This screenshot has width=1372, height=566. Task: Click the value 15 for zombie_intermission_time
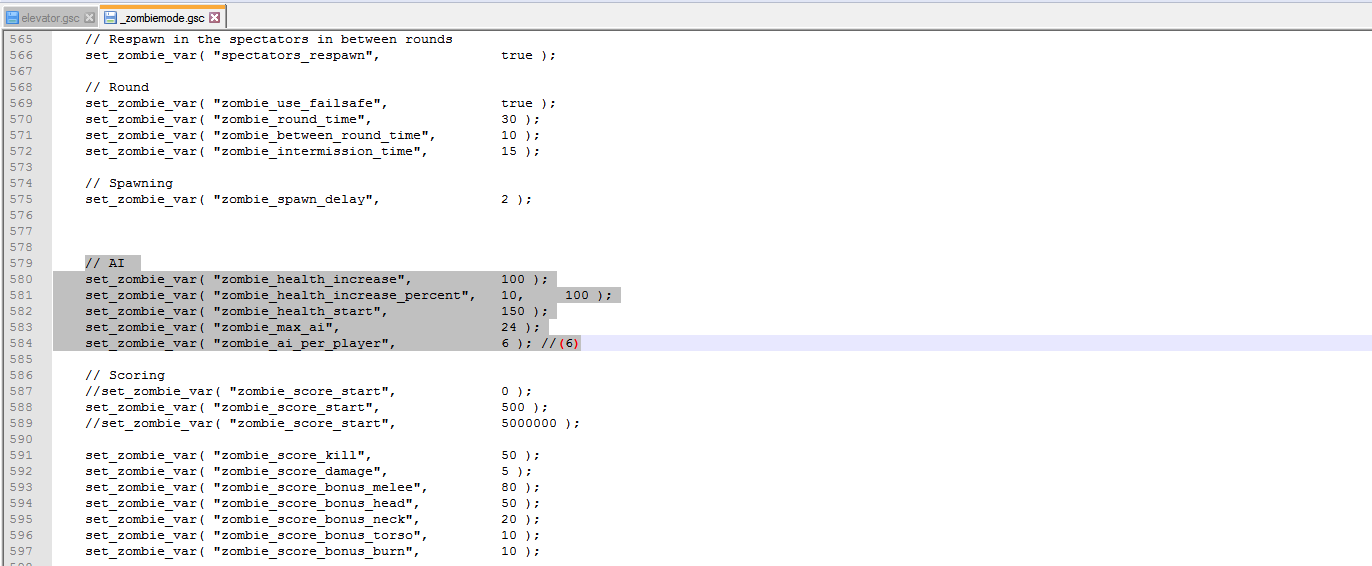click(509, 151)
